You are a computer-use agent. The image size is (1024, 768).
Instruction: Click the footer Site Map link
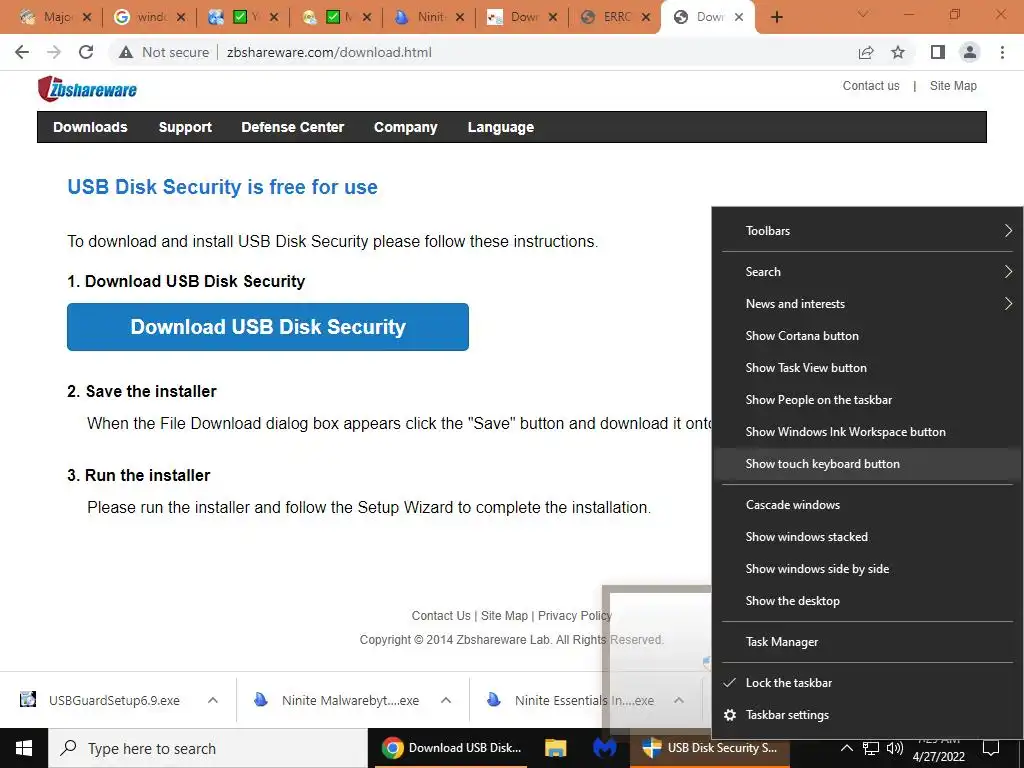504,616
